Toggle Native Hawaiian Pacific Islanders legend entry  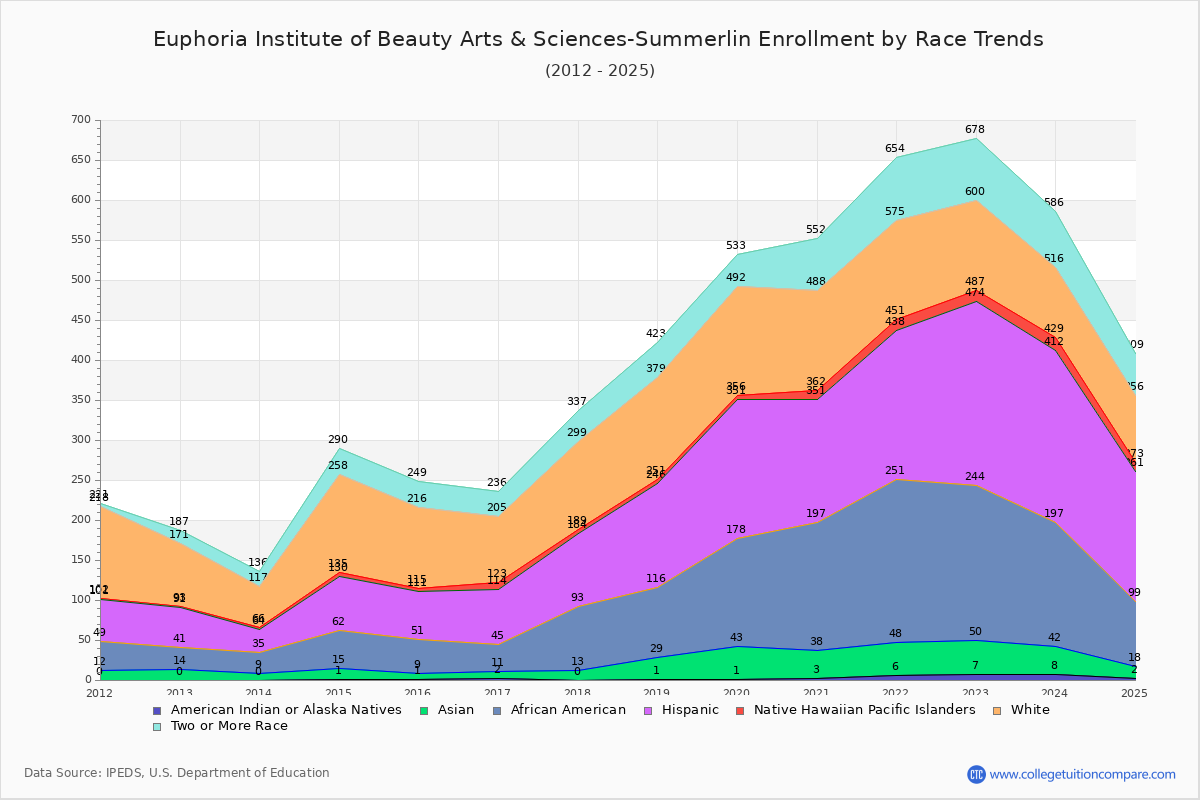[x=856, y=710]
